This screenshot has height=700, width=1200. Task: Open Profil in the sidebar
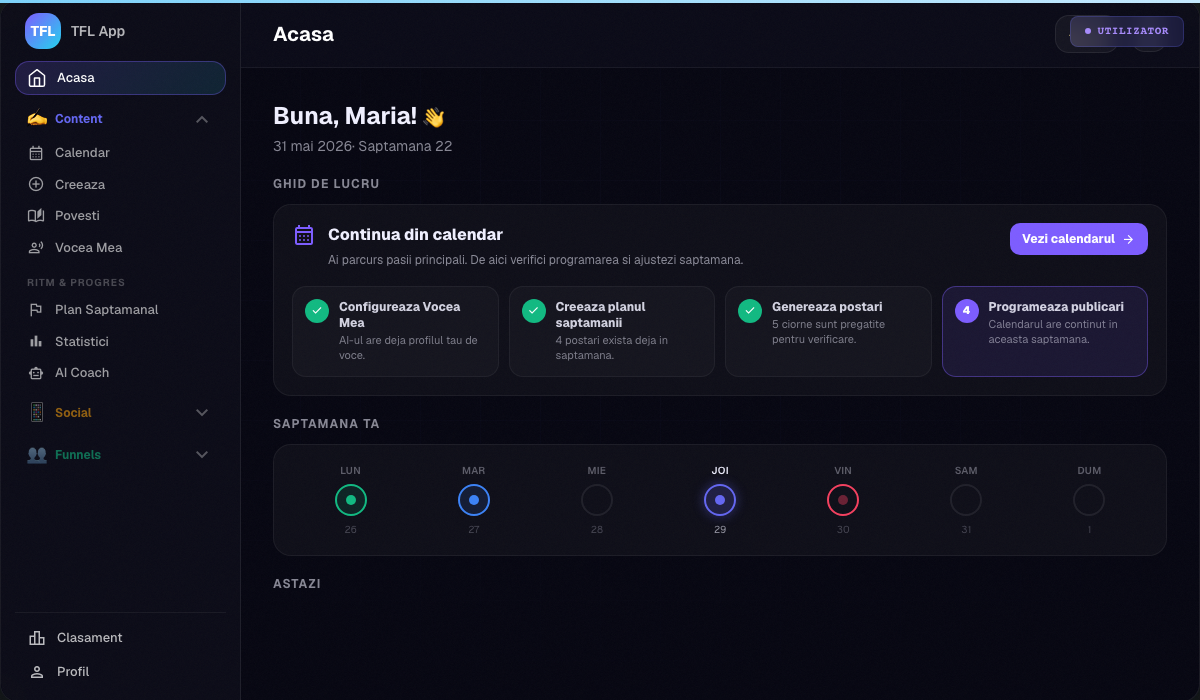(120, 672)
